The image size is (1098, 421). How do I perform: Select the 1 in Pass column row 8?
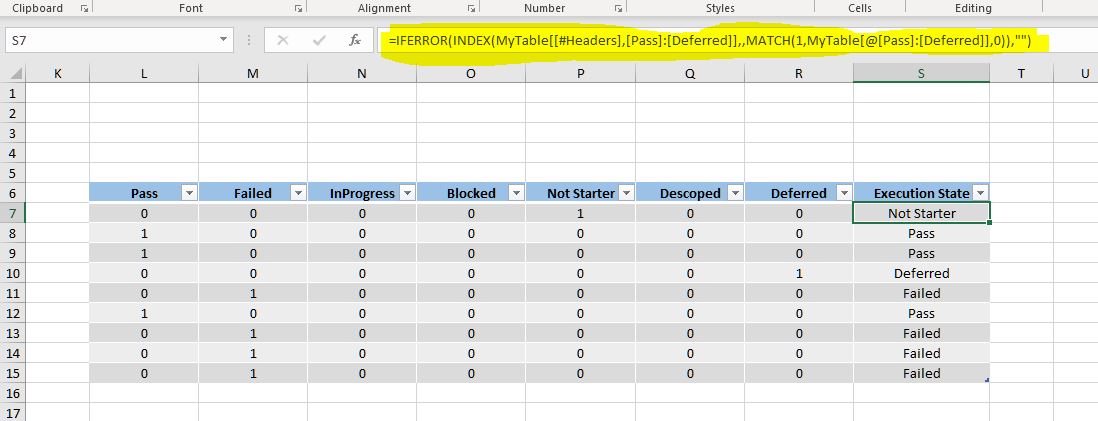click(x=144, y=233)
